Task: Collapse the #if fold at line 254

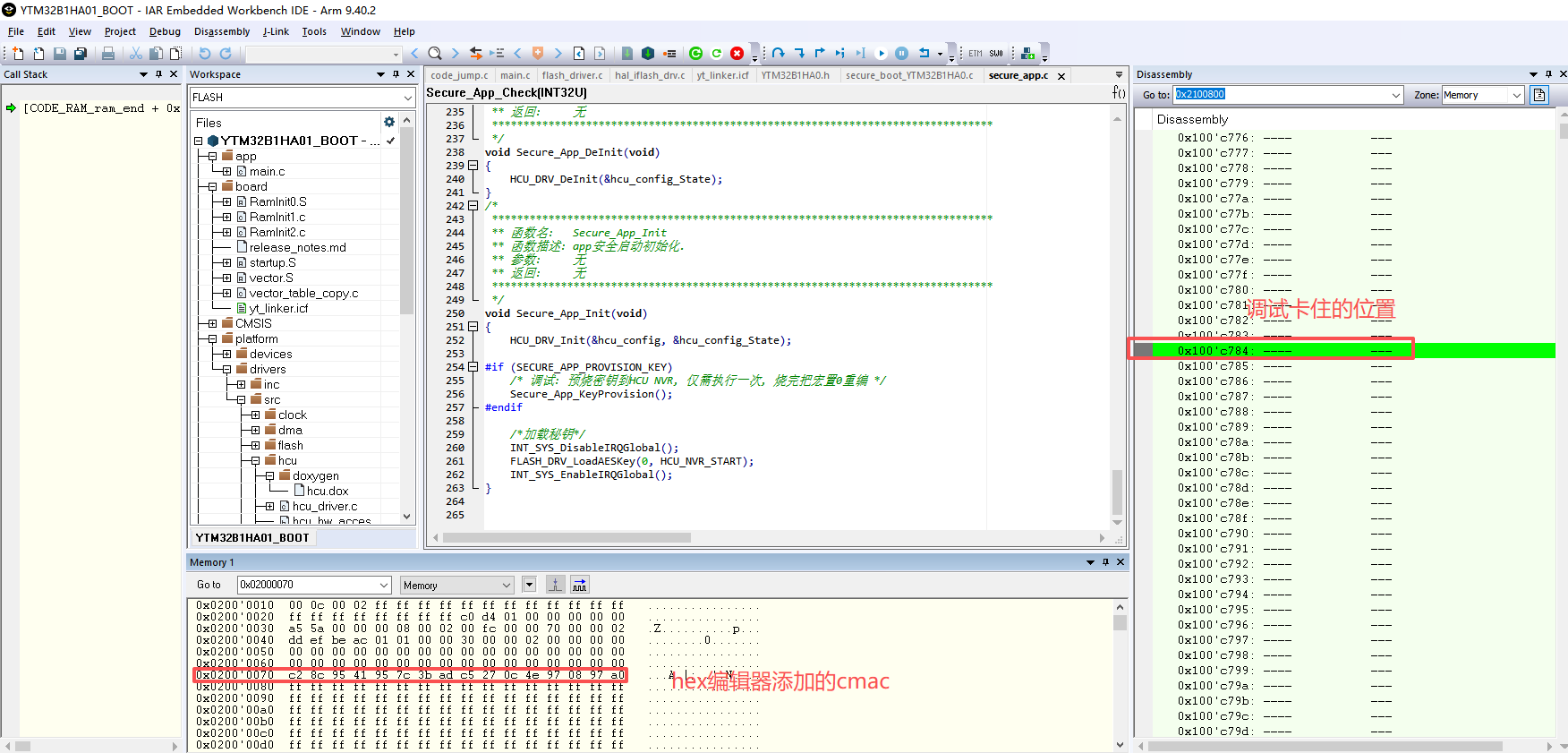Action: click(473, 367)
